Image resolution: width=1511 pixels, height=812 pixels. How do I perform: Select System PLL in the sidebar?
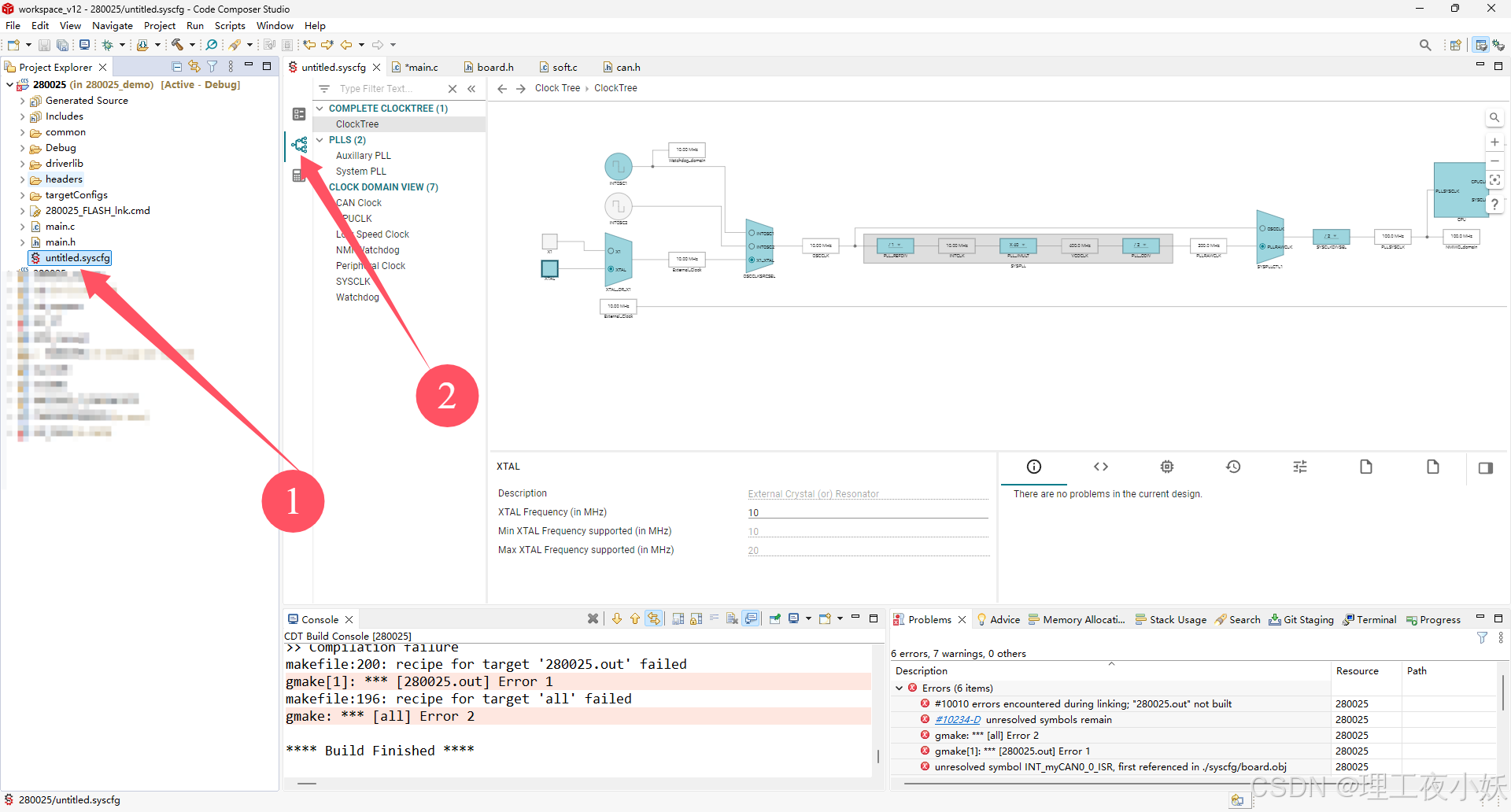[x=361, y=172]
